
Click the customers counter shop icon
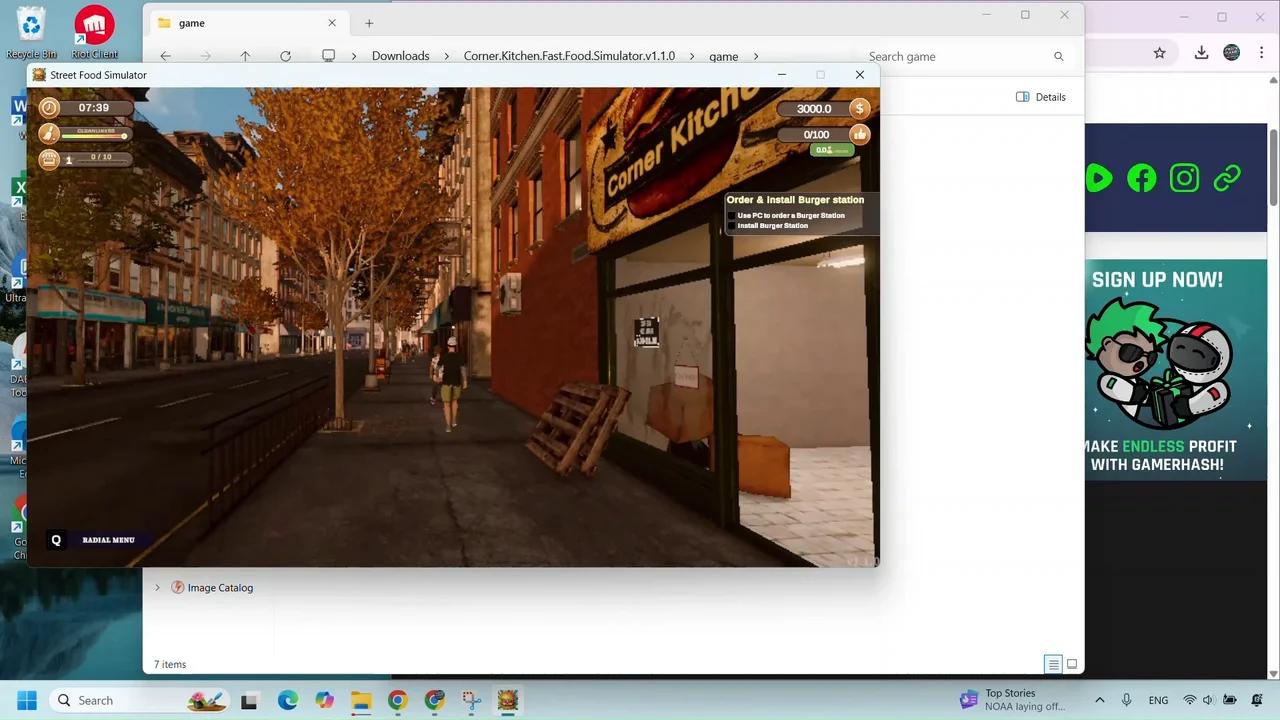tap(48, 158)
